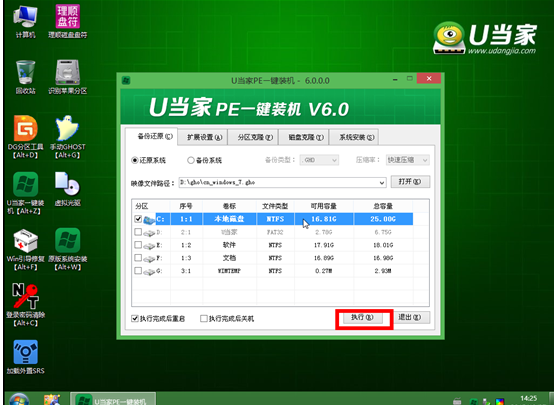Click the F: drive icon in partition list
Screen dimensions: 554x405
click(x=149, y=259)
